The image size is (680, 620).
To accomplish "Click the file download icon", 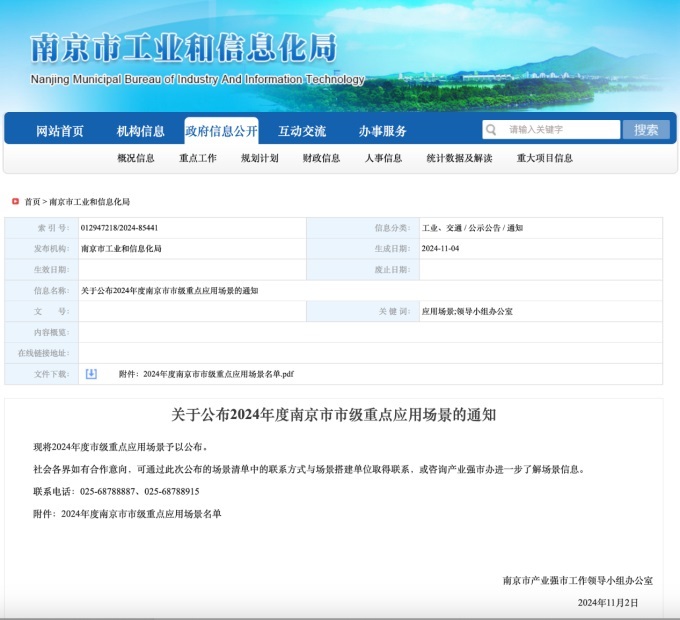I will pos(91,374).
